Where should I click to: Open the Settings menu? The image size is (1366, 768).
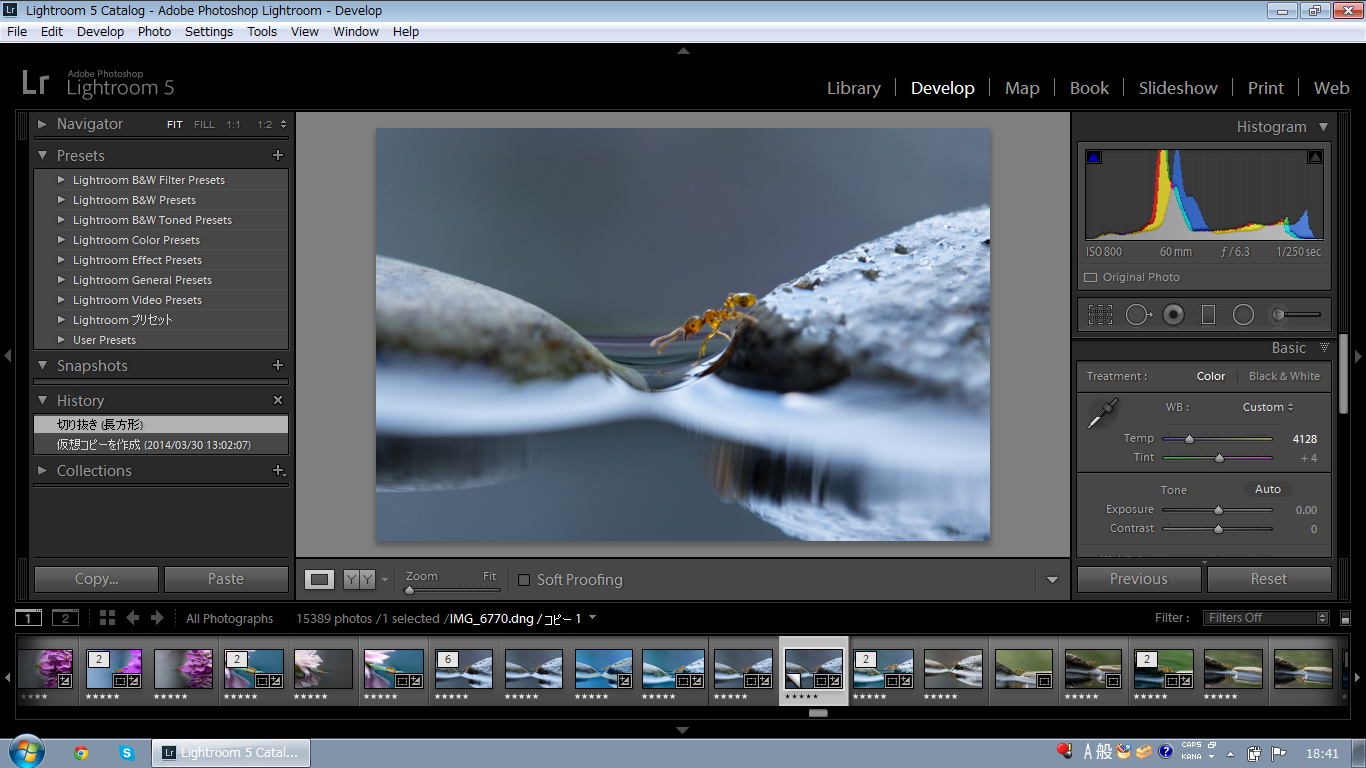[209, 31]
